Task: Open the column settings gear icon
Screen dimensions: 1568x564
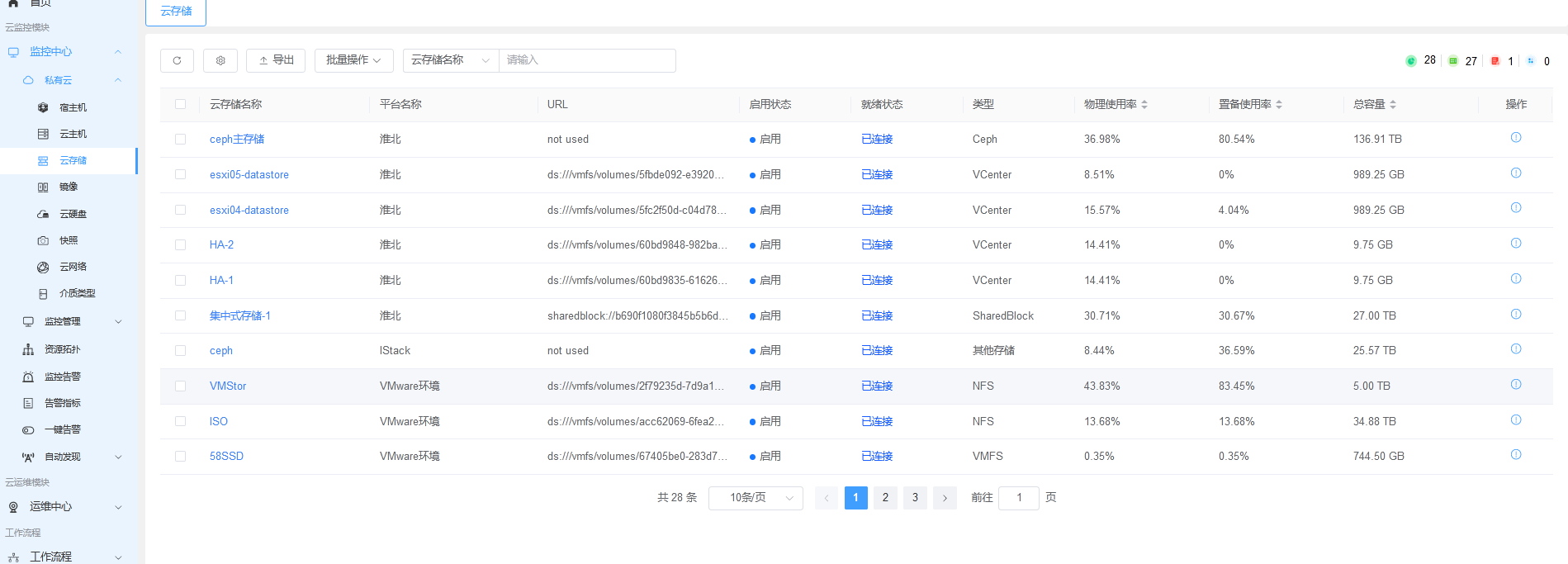Action: [x=220, y=60]
